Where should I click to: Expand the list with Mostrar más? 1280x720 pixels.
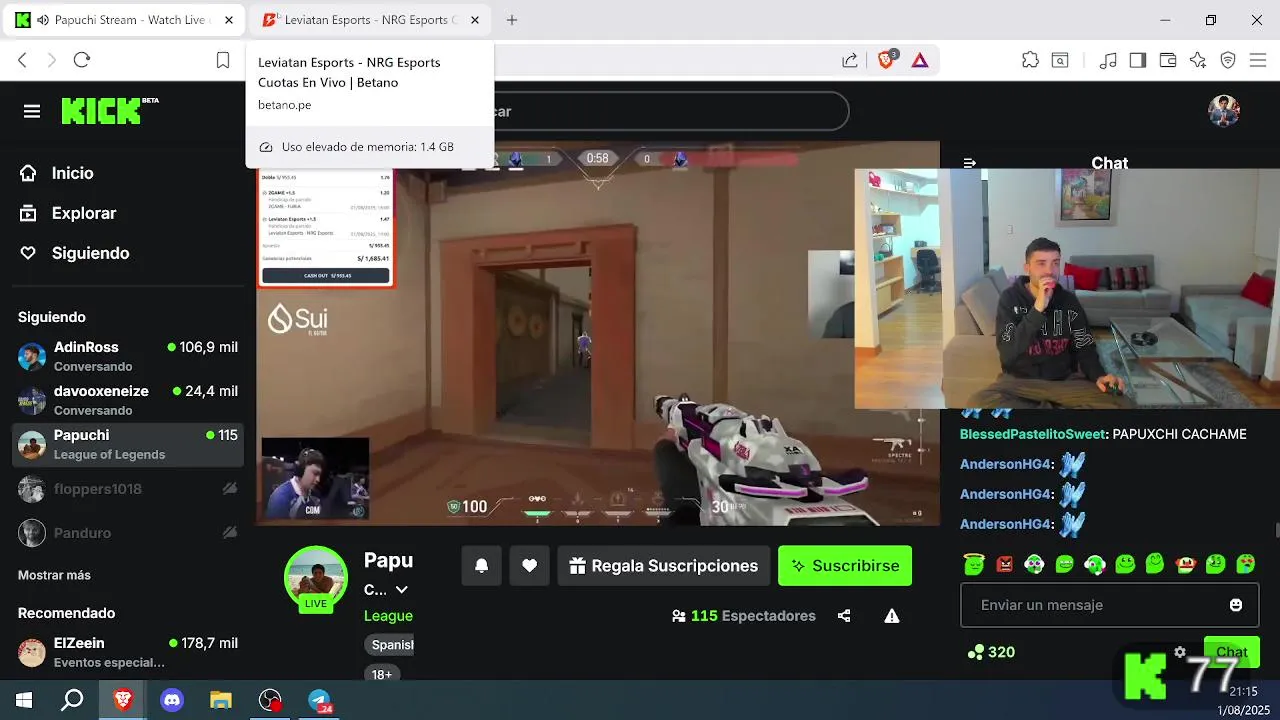[x=54, y=575]
